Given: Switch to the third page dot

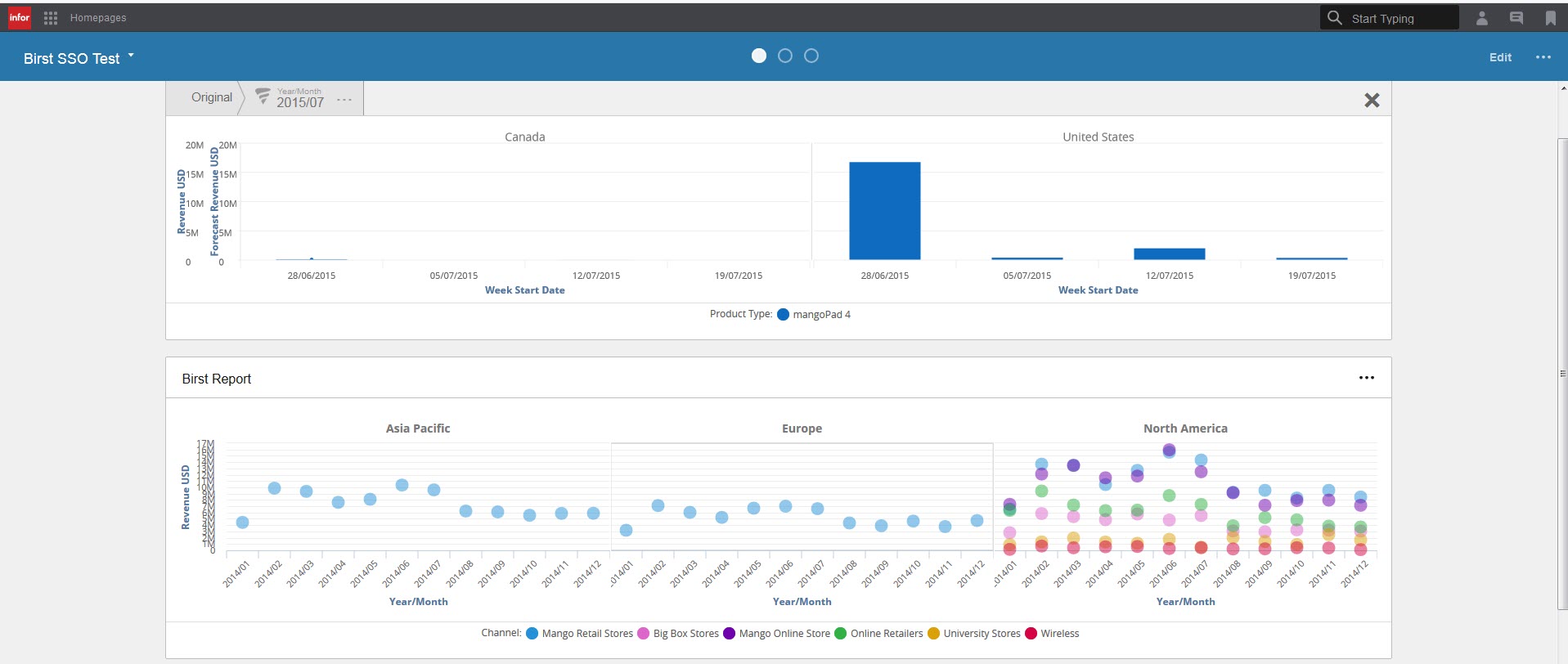Looking at the screenshot, I should (x=811, y=56).
